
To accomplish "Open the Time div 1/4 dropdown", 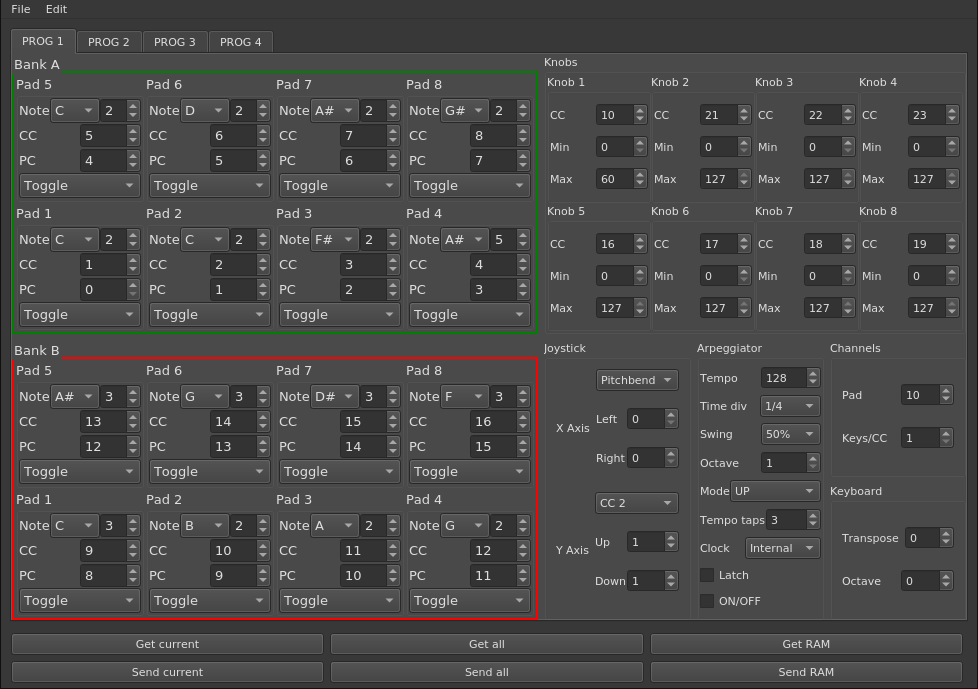I will tap(790, 406).
